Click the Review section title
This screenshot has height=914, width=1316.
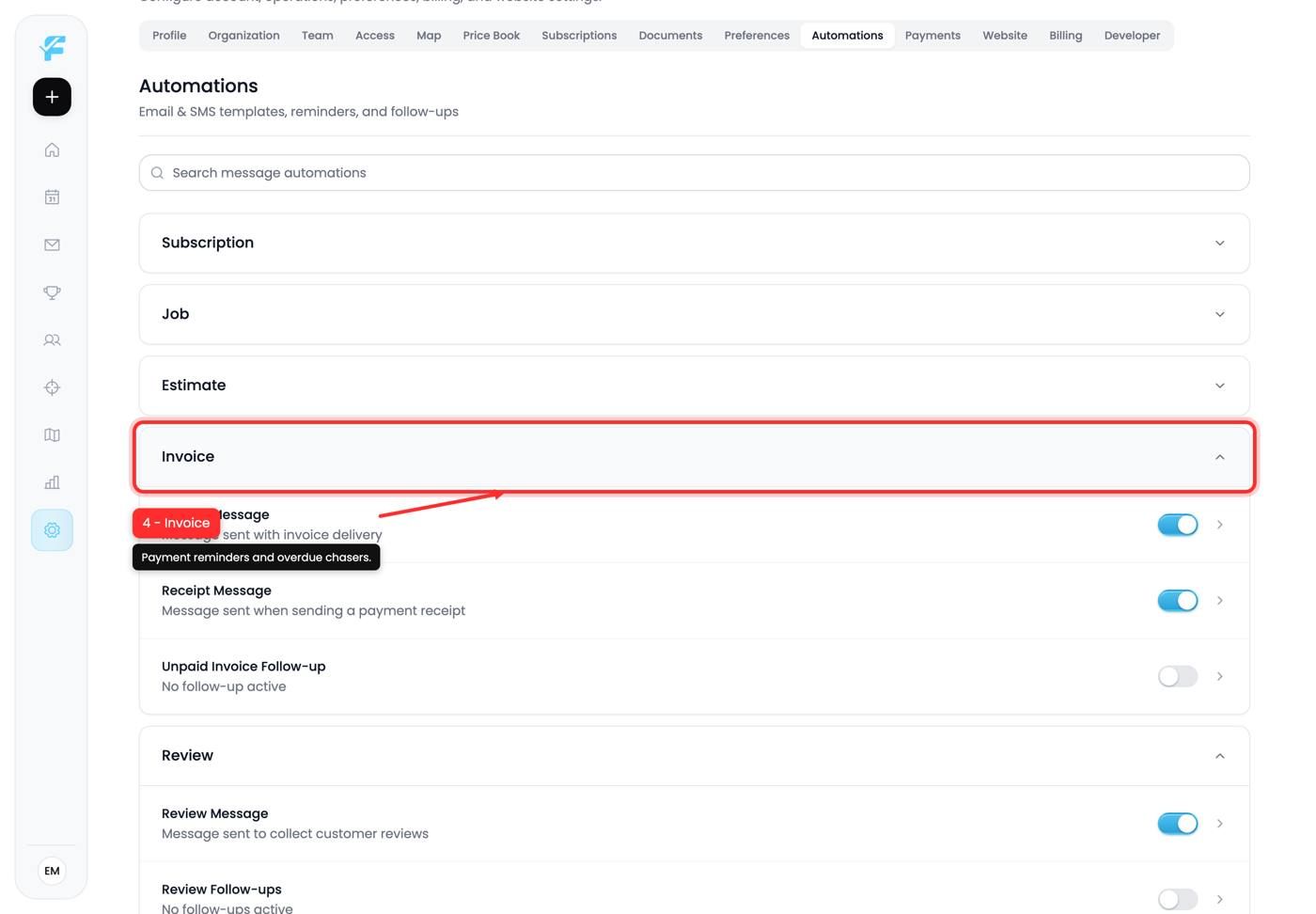(187, 756)
